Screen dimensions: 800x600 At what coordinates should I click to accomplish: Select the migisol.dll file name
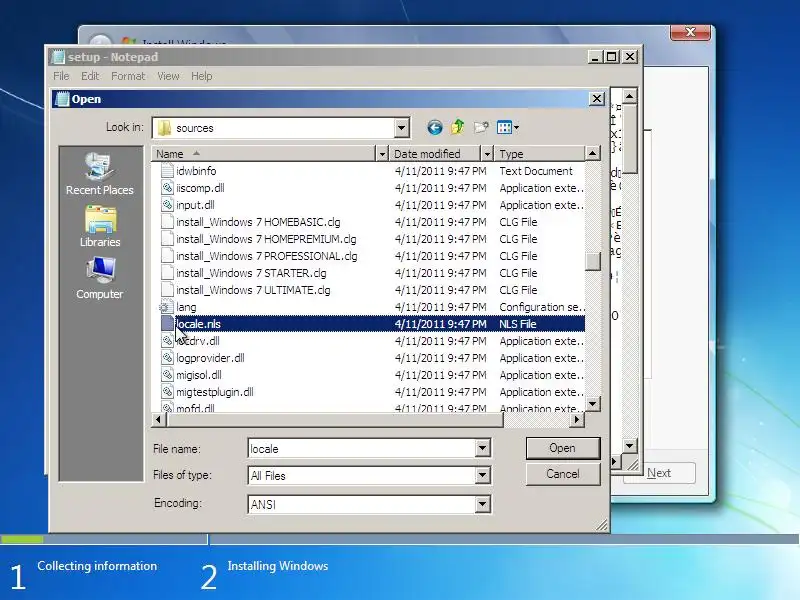click(x=198, y=375)
